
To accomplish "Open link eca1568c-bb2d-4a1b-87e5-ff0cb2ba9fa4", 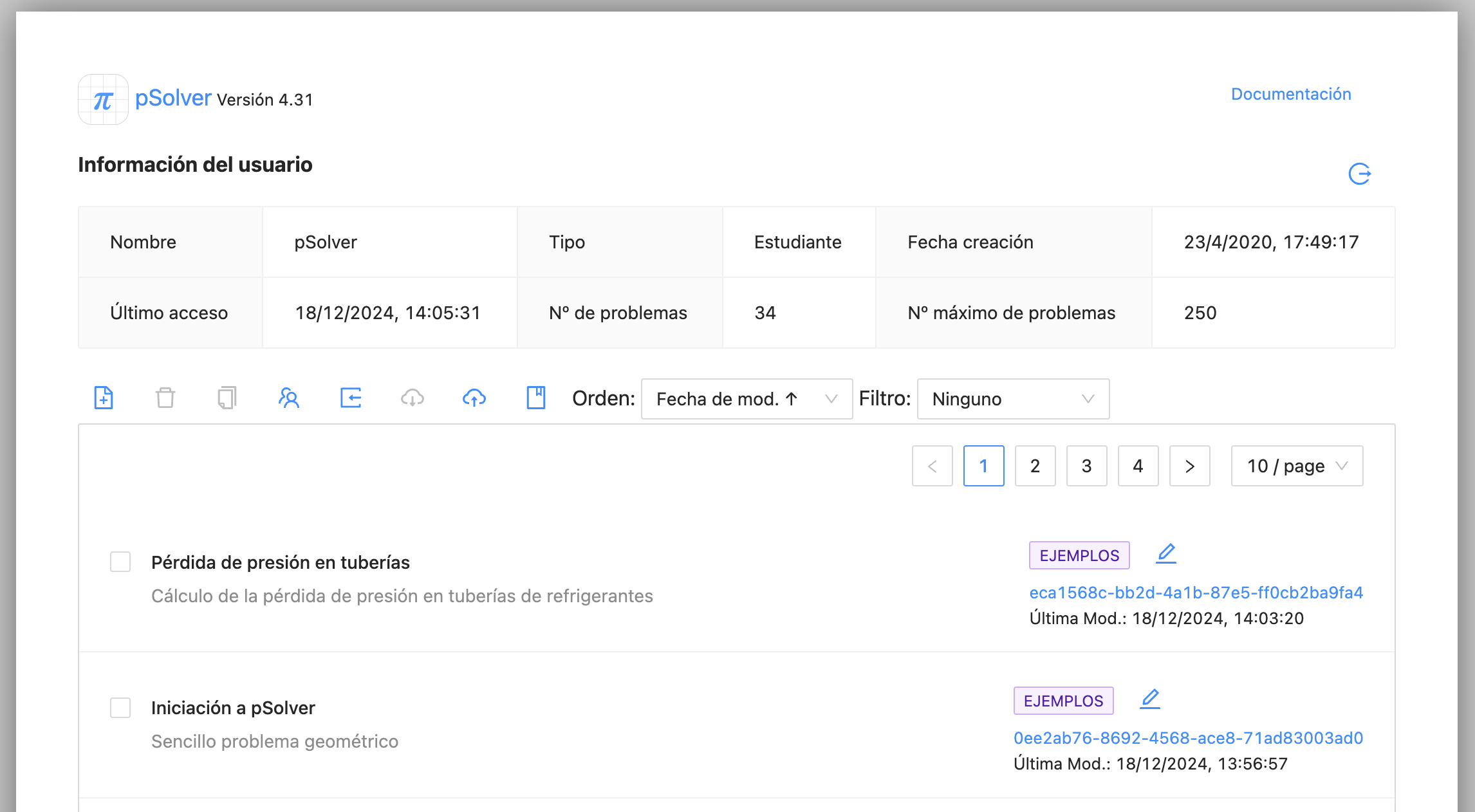I will coord(1196,593).
